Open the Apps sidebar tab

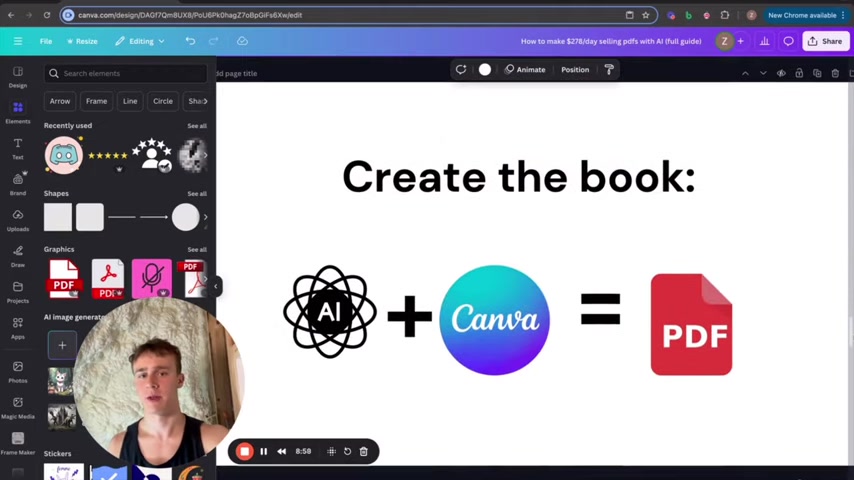point(17,329)
